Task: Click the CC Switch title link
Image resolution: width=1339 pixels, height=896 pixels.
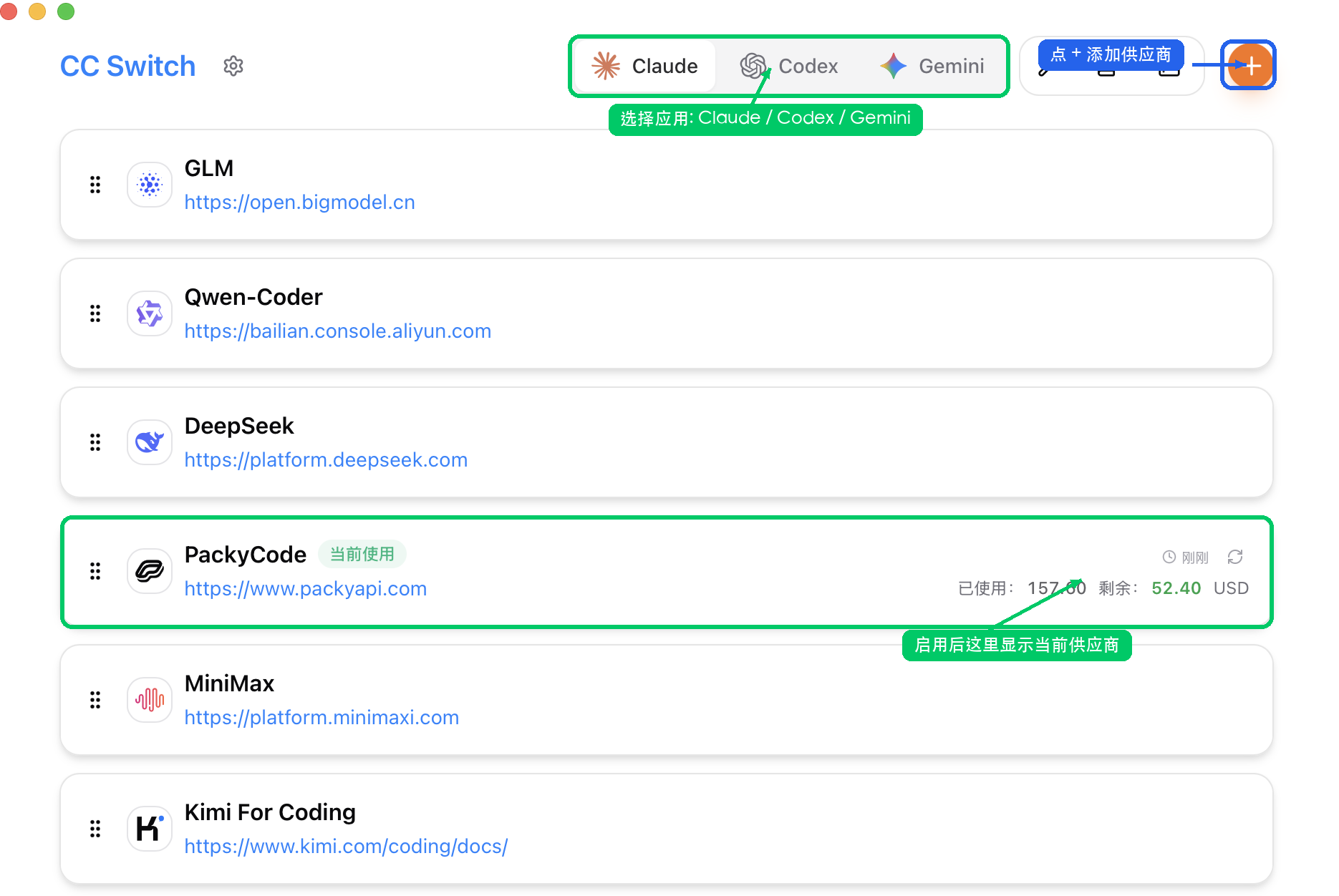Action: click(127, 66)
